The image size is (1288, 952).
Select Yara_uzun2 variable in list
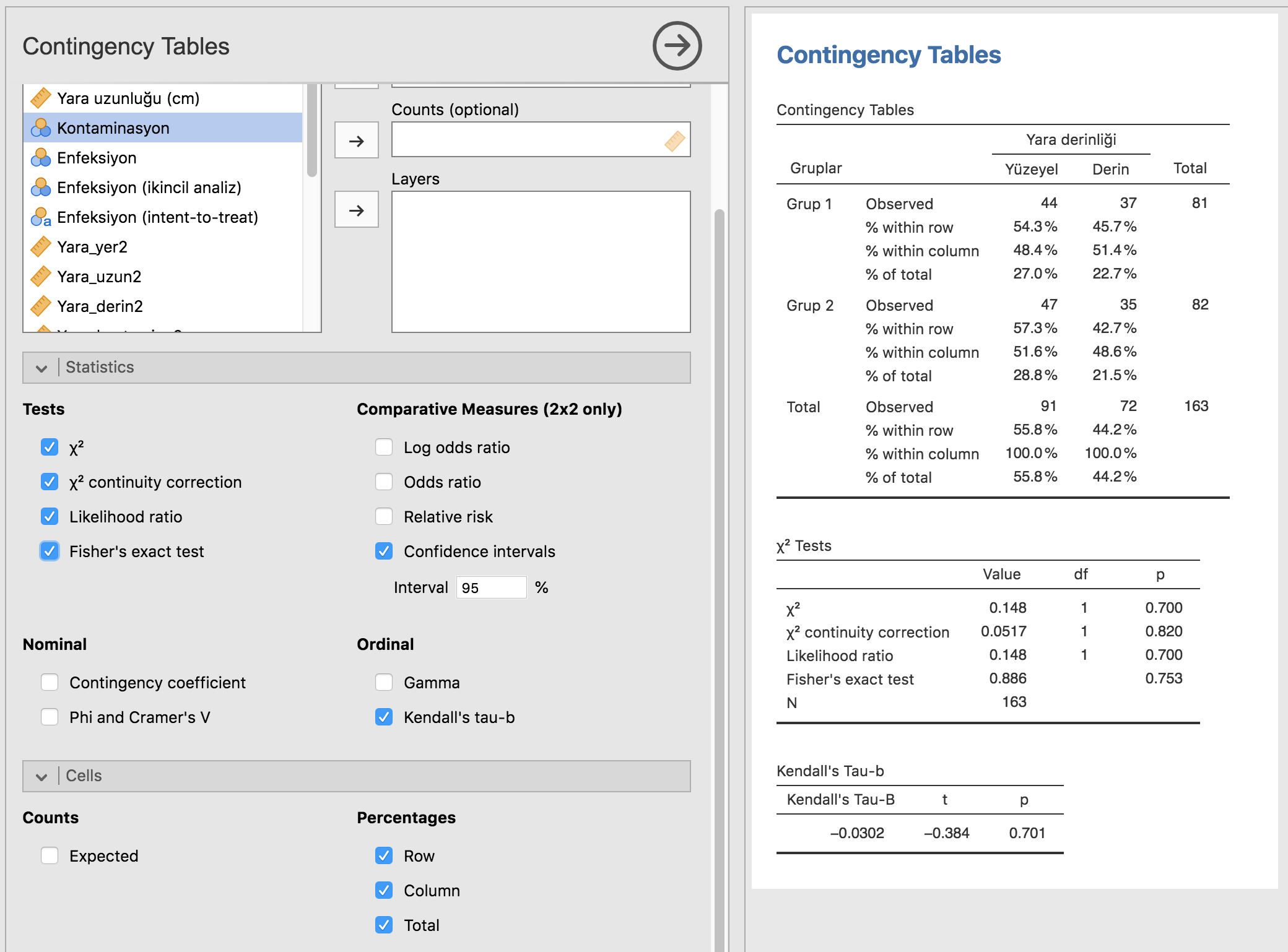pyautogui.click(x=99, y=277)
